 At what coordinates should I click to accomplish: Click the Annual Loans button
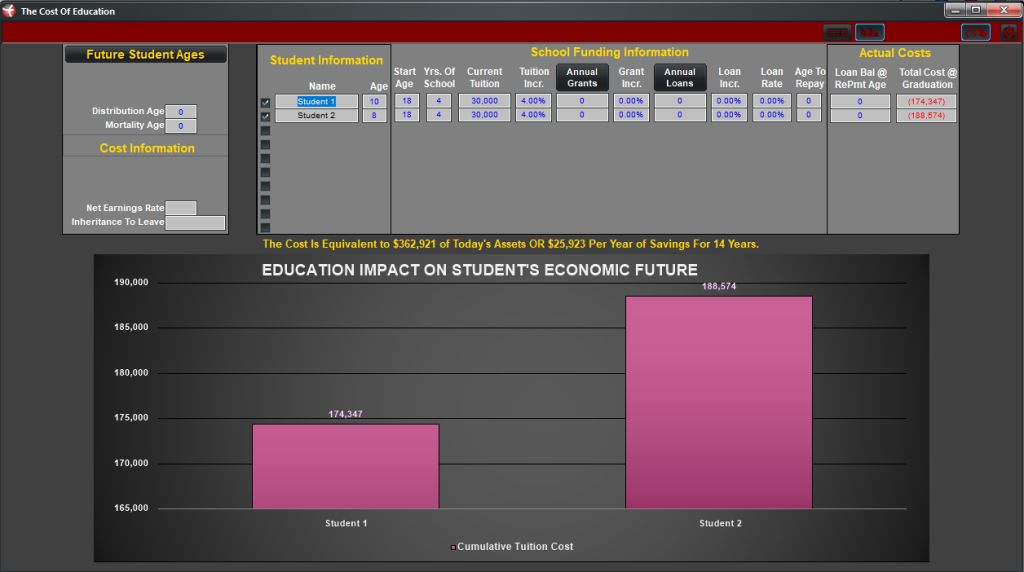(x=680, y=77)
